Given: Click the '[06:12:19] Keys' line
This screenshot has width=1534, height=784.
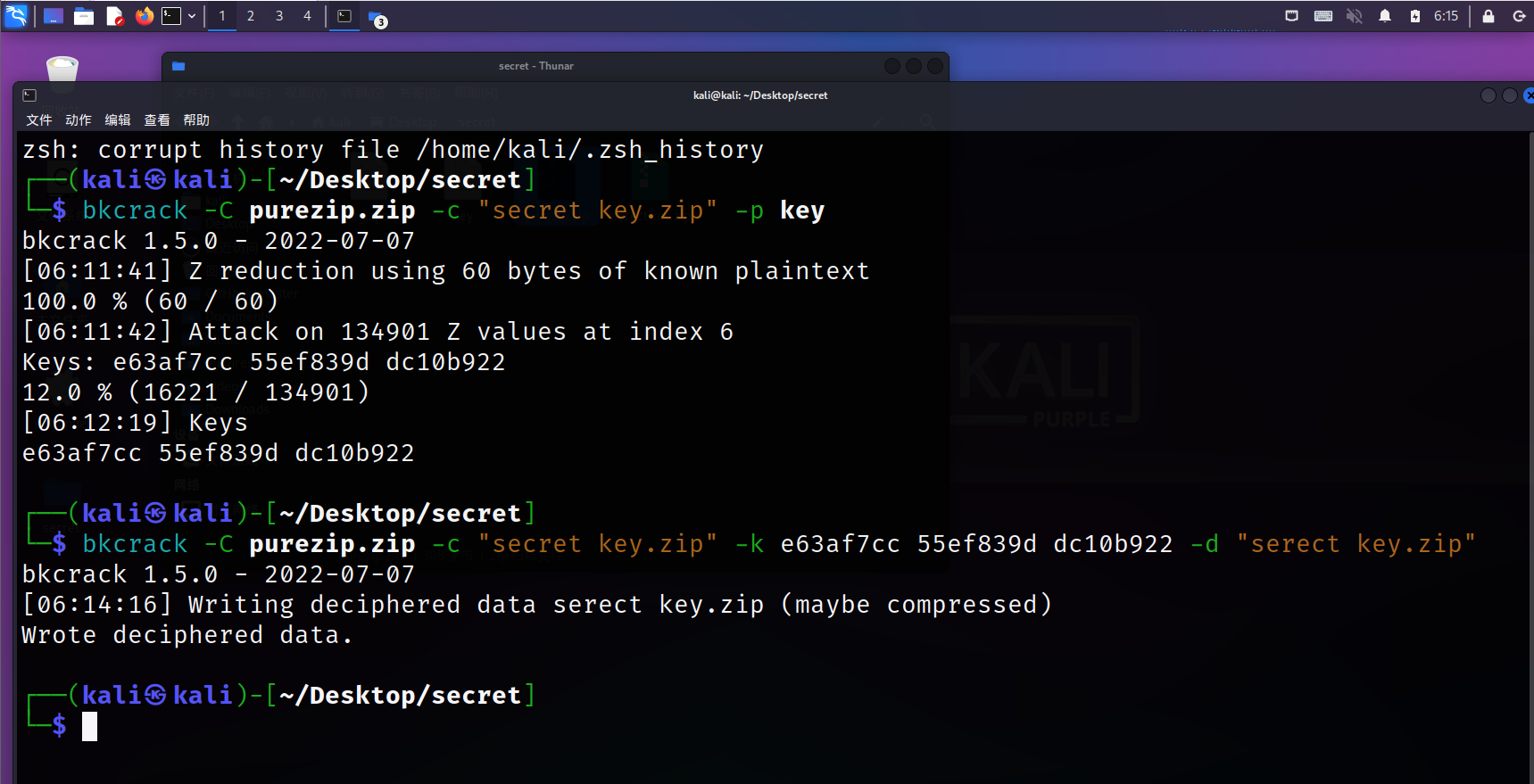Looking at the screenshot, I should 135,423.
